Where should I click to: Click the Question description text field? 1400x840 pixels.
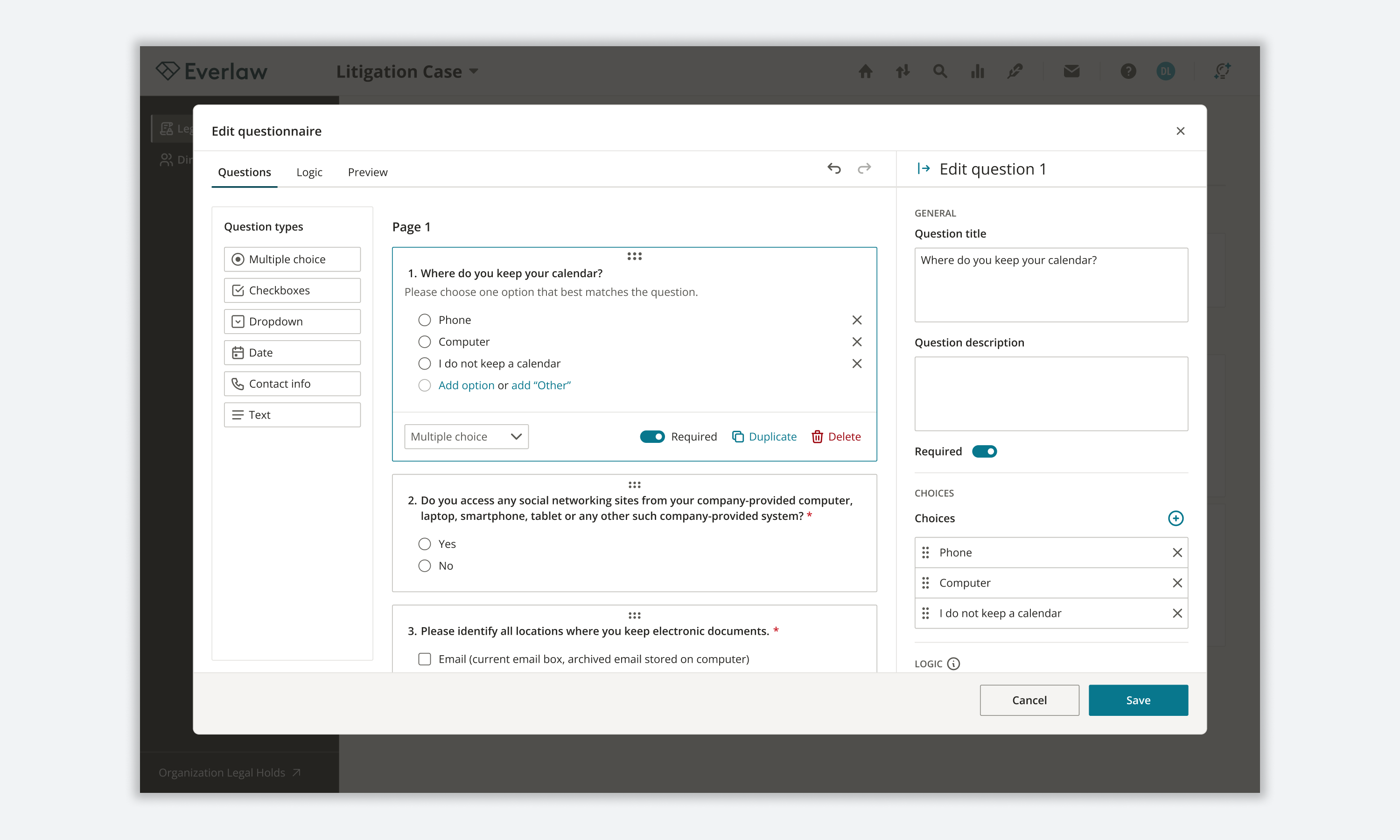[1051, 393]
